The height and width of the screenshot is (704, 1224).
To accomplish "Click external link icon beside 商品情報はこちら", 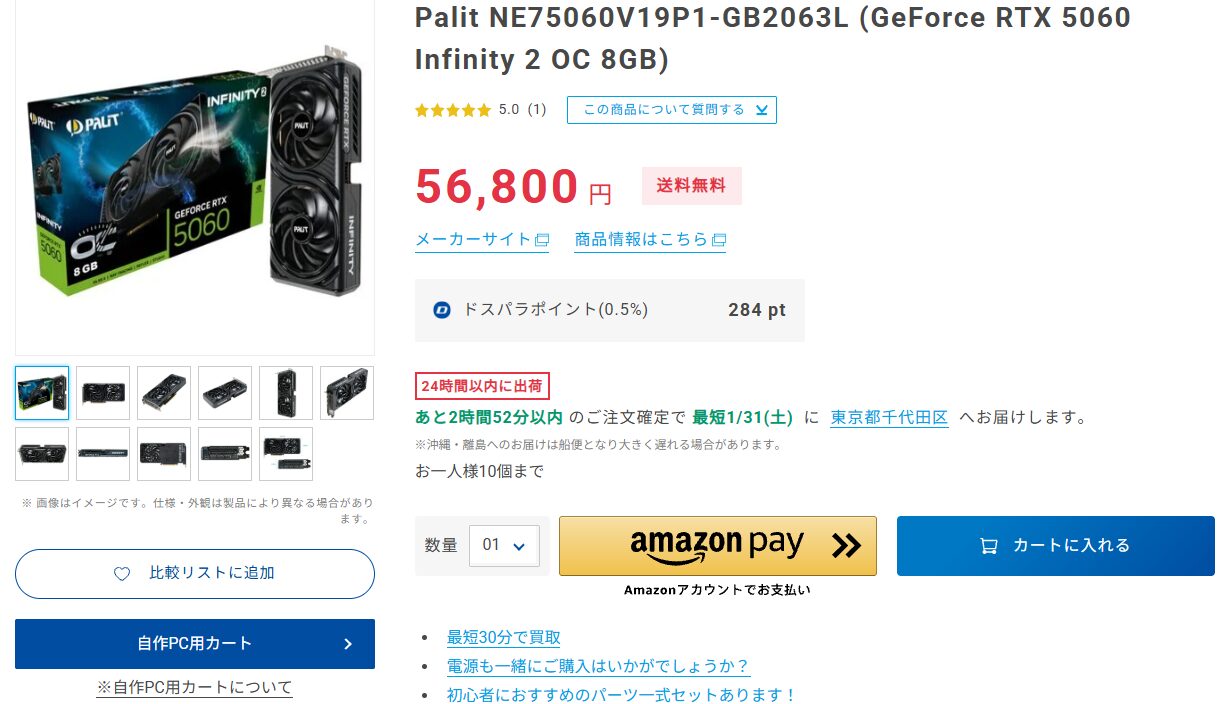I will [718, 240].
